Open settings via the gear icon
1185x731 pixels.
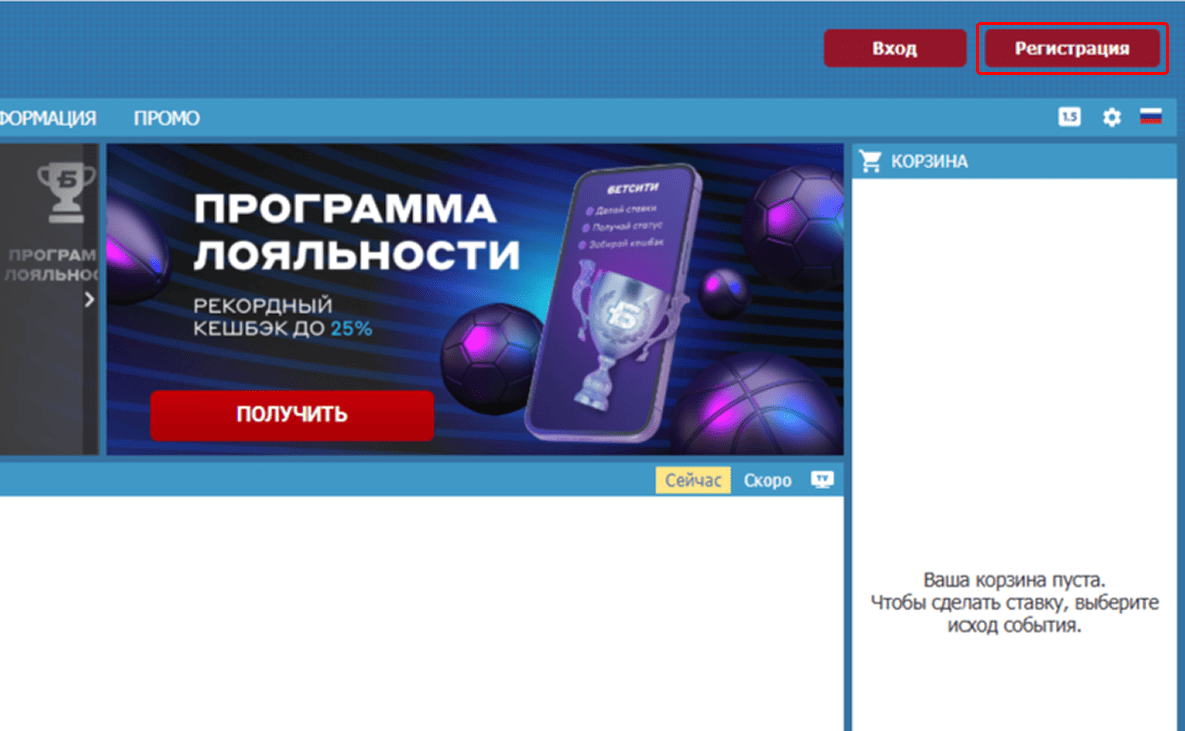click(1111, 117)
